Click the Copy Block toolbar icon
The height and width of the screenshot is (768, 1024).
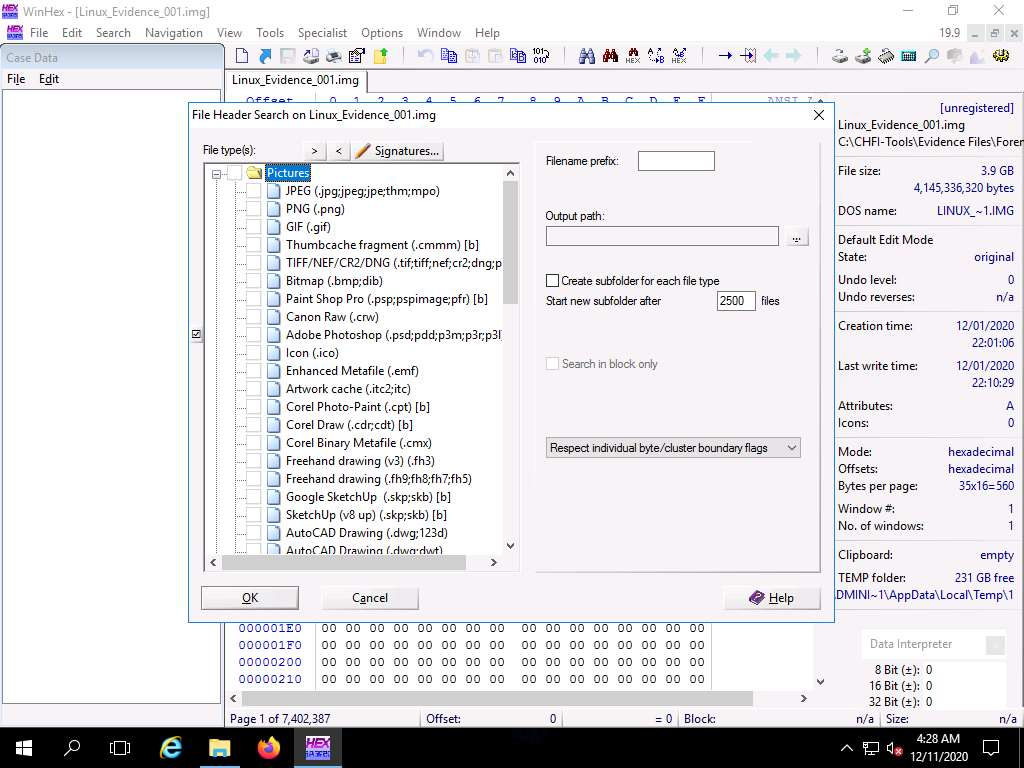point(449,56)
